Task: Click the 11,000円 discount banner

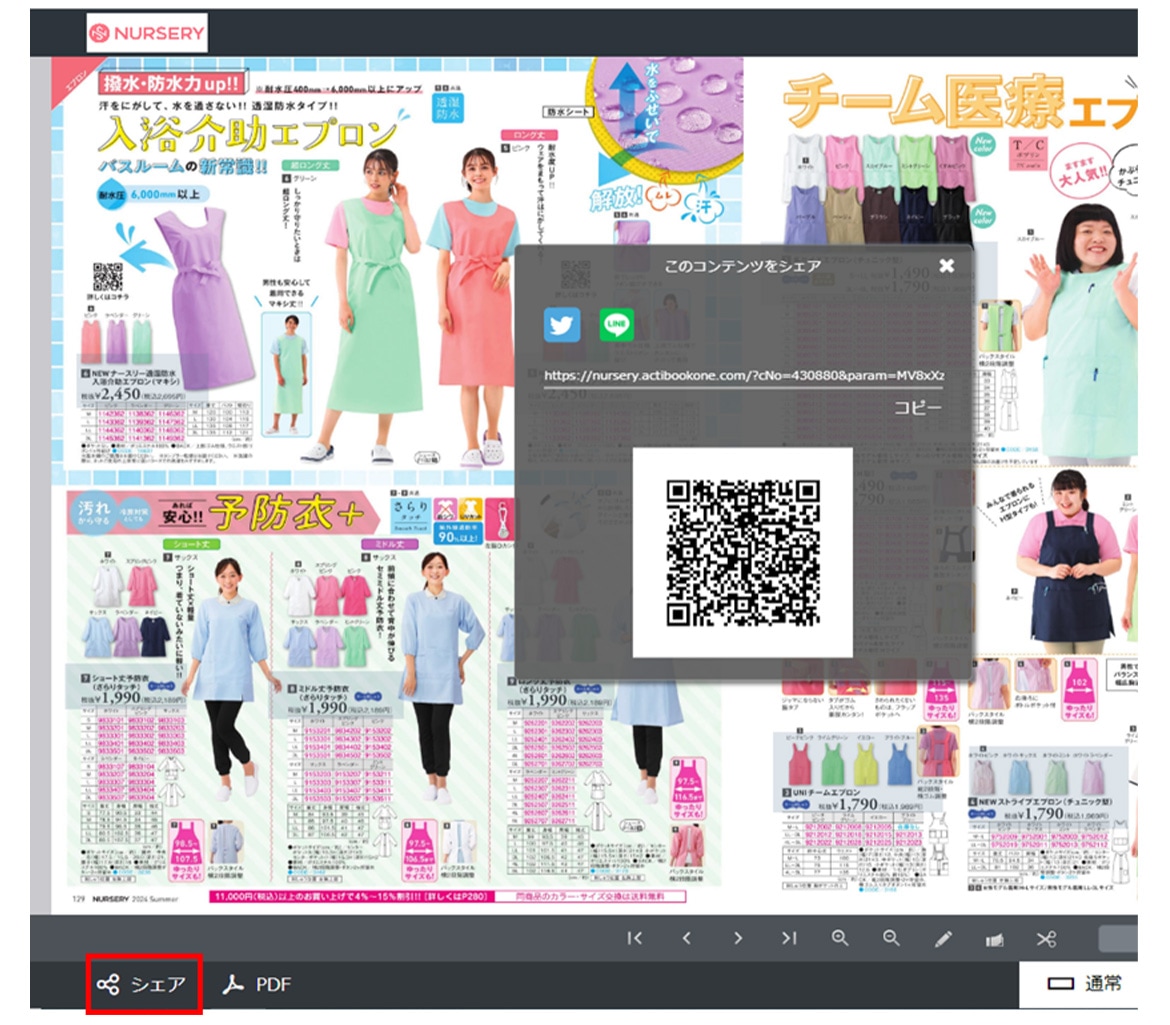Action: tap(349, 896)
